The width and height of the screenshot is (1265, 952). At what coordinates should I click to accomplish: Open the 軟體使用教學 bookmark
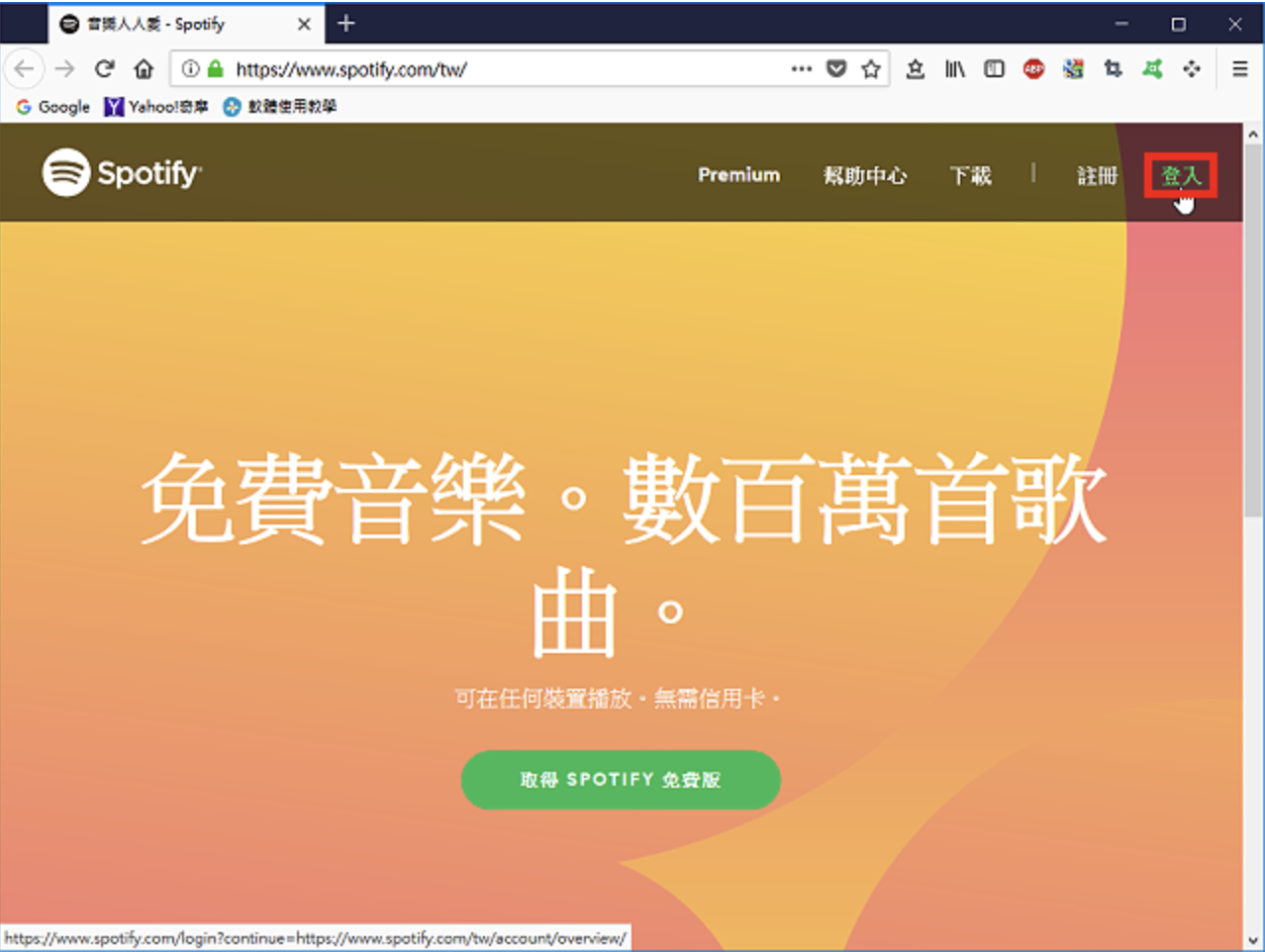coord(279,106)
